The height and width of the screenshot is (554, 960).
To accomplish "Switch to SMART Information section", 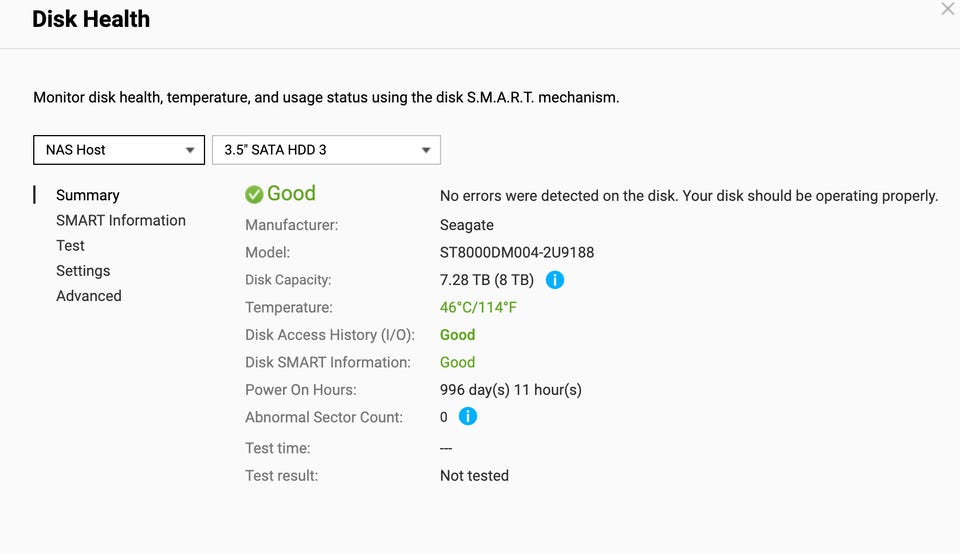I will (121, 220).
